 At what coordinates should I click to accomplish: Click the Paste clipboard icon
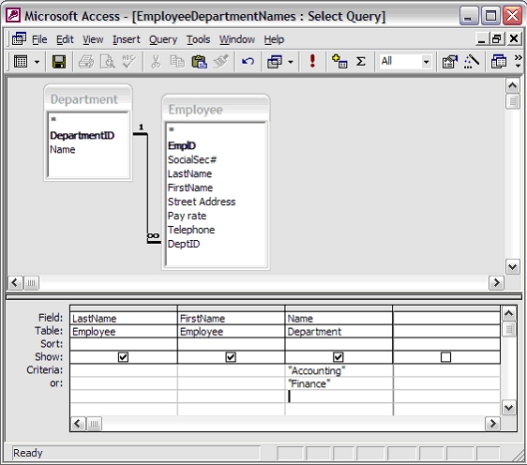(199, 62)
